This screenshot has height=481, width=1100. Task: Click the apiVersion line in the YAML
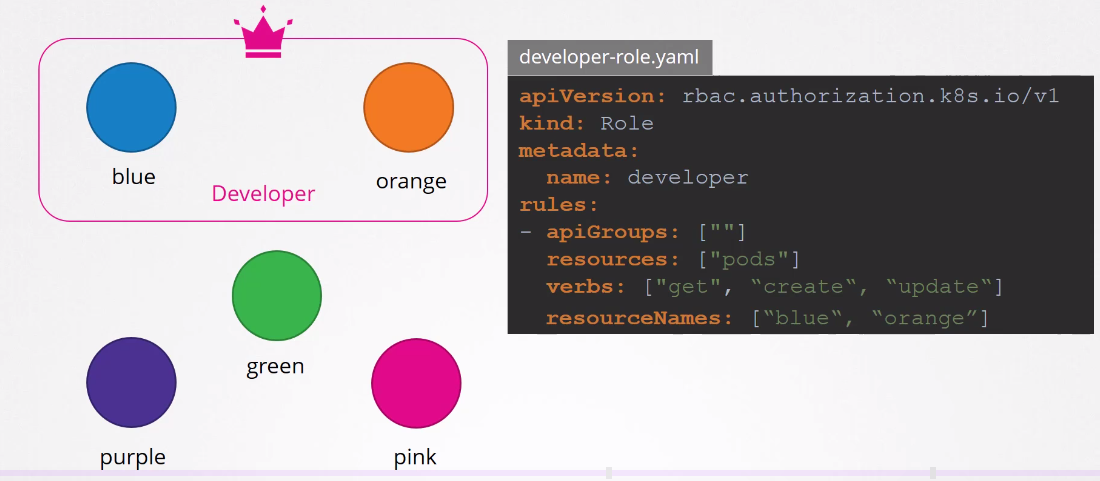pyautogui.click(x=788, y=96)
